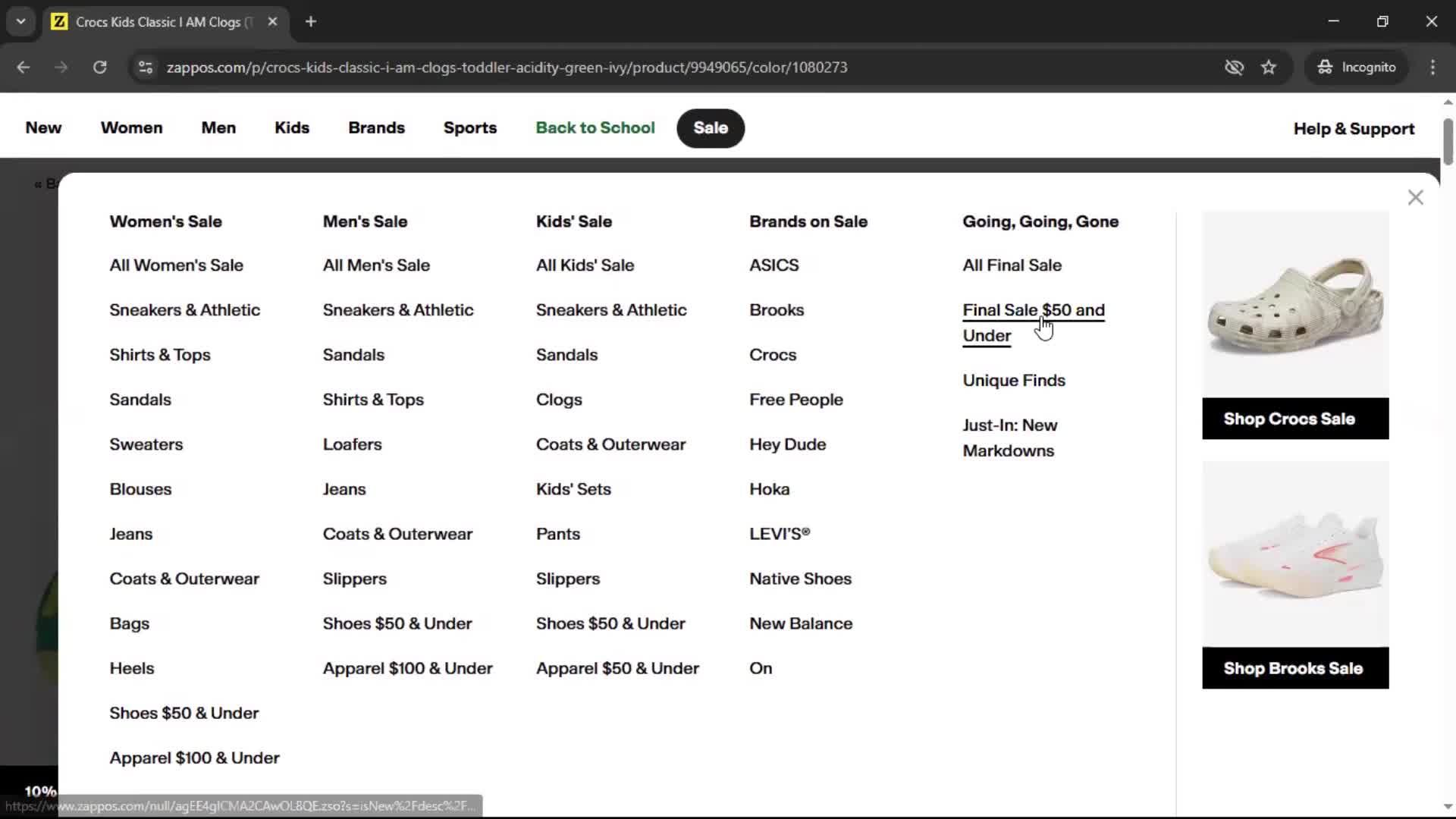Open the Brands navigation menu
Screen dimensions: 1456x819
pos(376,127)
